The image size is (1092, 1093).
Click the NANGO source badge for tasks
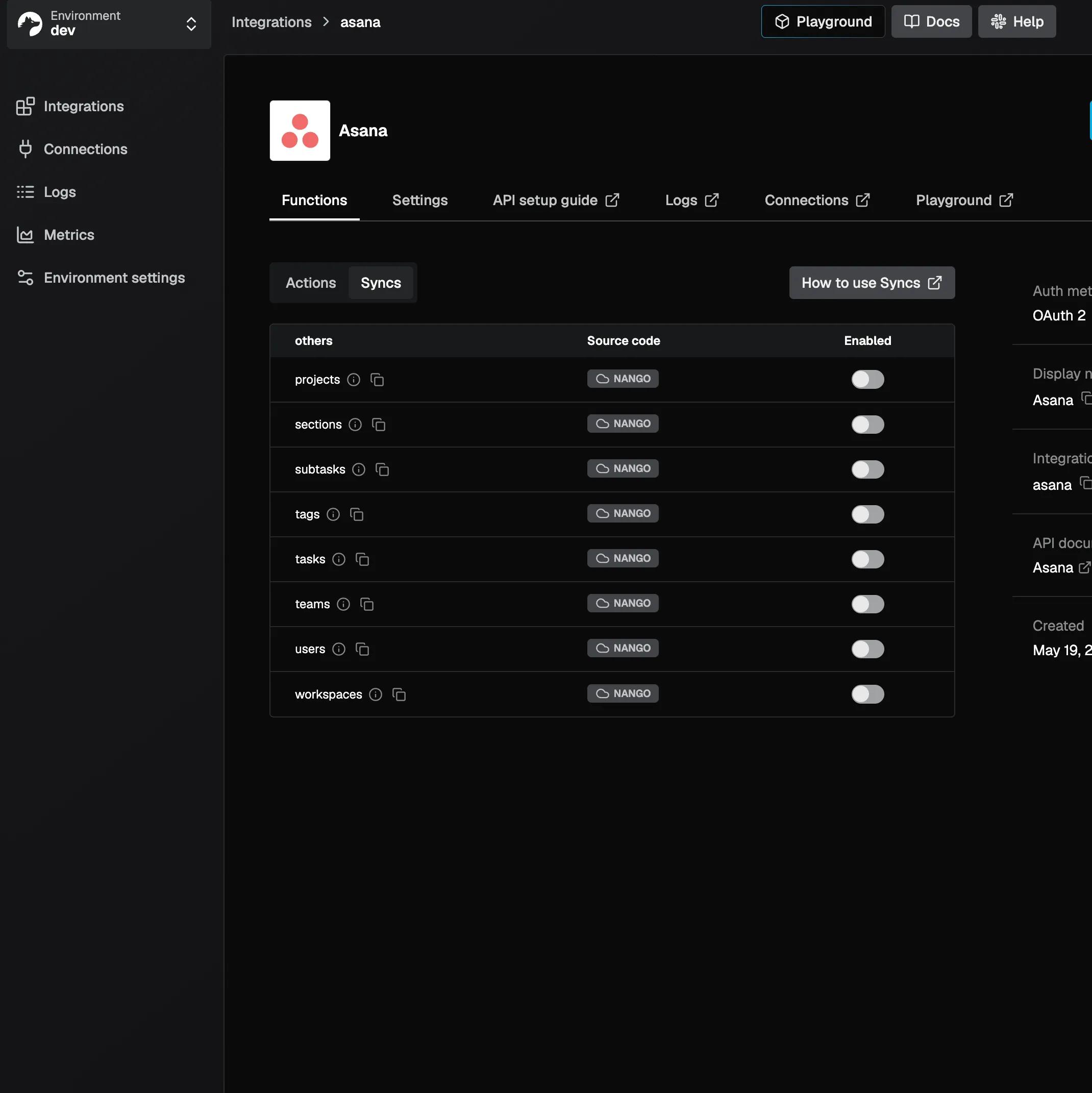[623, 558]
